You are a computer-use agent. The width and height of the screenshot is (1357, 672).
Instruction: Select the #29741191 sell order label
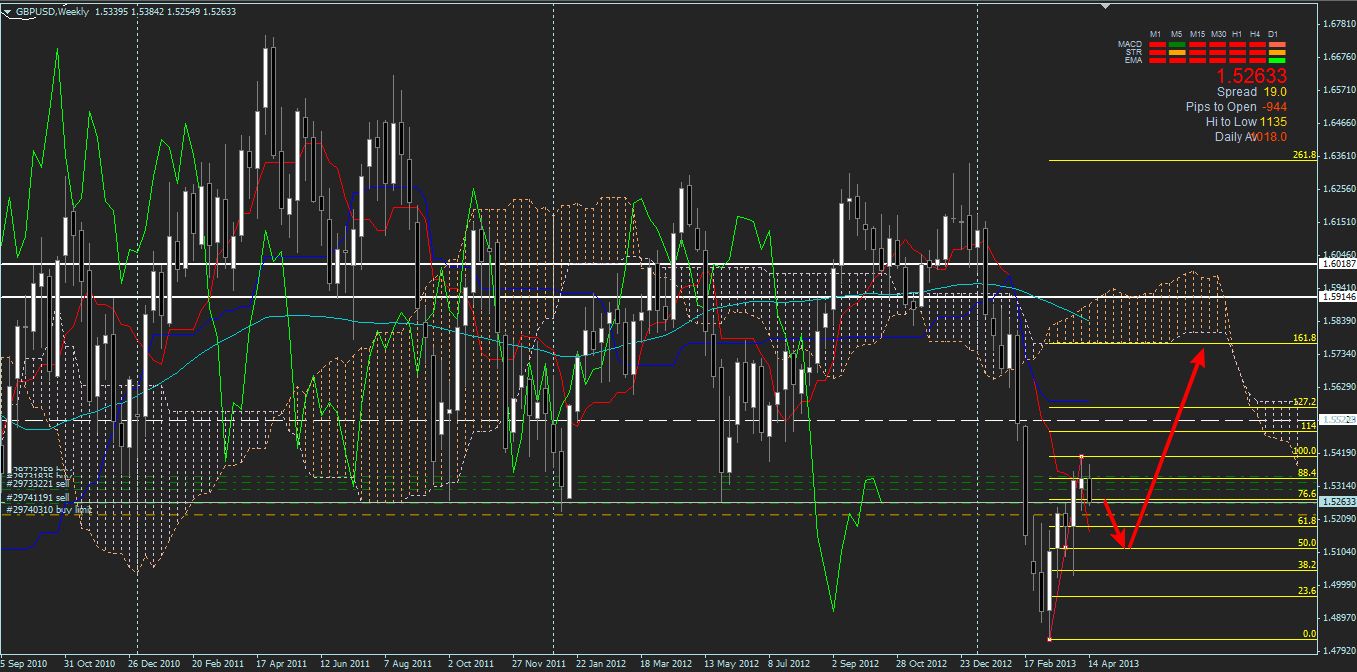(38, 497)
